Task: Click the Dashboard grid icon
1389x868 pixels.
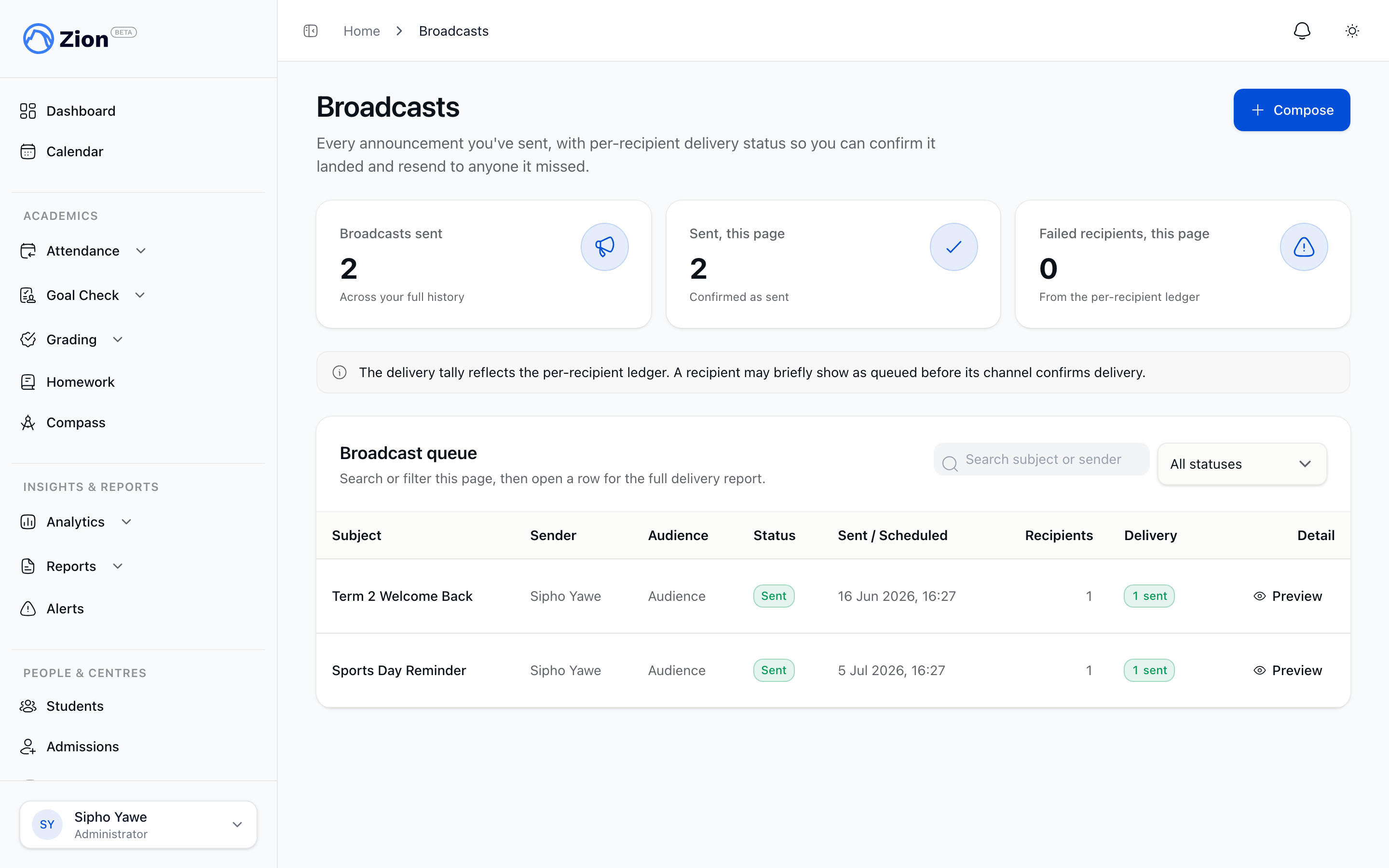Action: [27, 111]
